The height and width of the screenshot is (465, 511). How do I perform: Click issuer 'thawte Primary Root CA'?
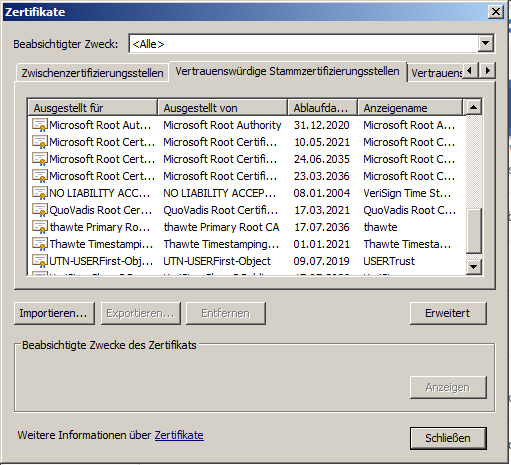tap(221, 227)
